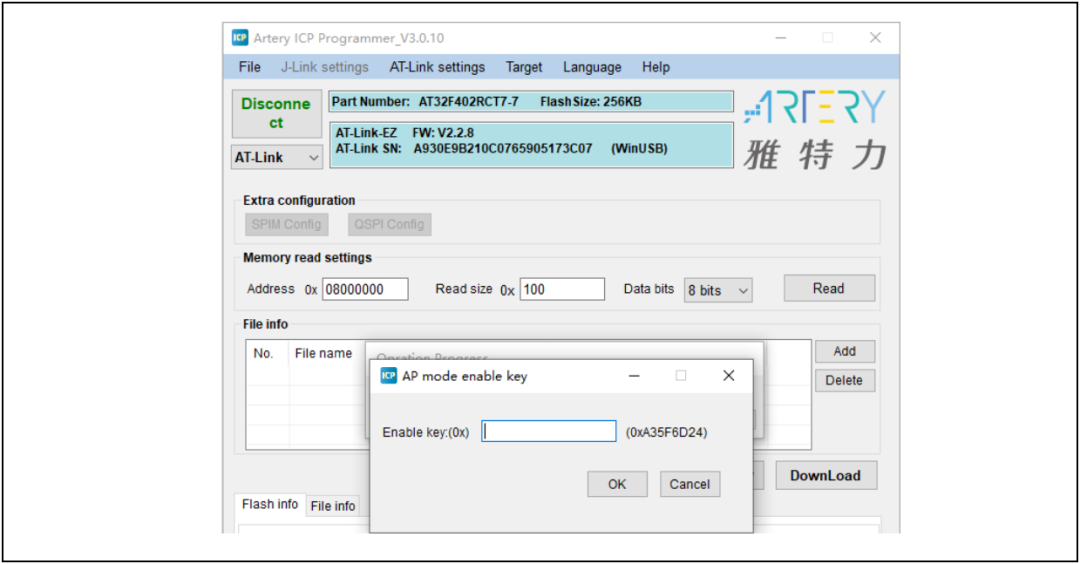Click the QSPI Config button

[x=389, y=224]
